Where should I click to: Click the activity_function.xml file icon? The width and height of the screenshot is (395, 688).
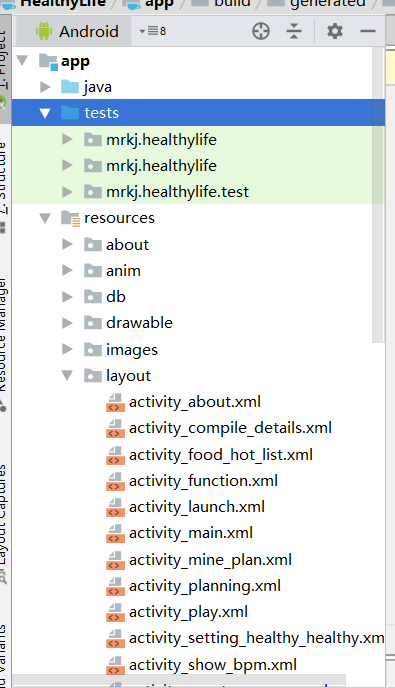pyautogui.click(x=115, y=481)
